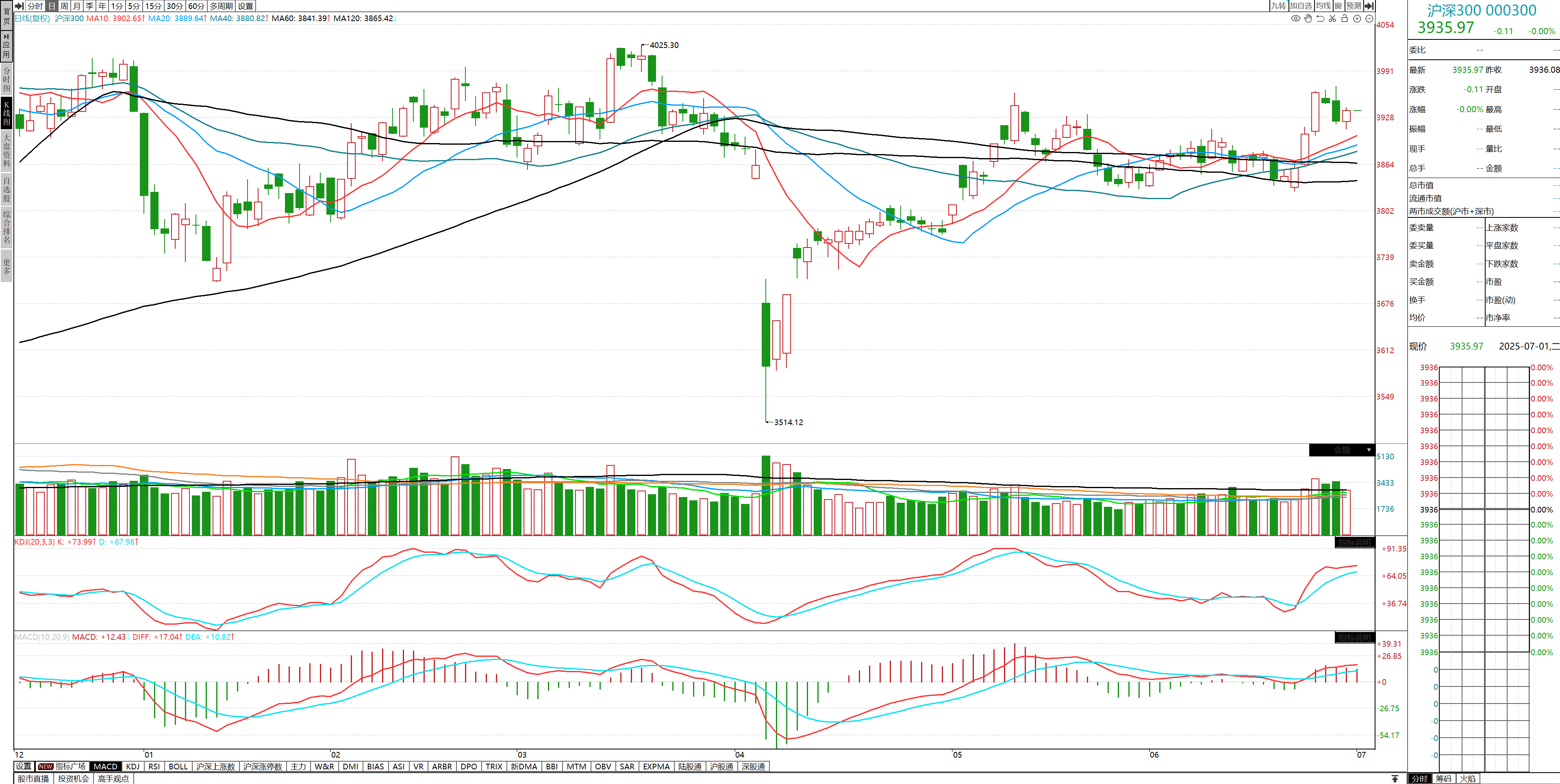The height and width of the screenshot is (784, 1560).
Task: Select the EXPMA indicator tab
Action: [656, 767]
